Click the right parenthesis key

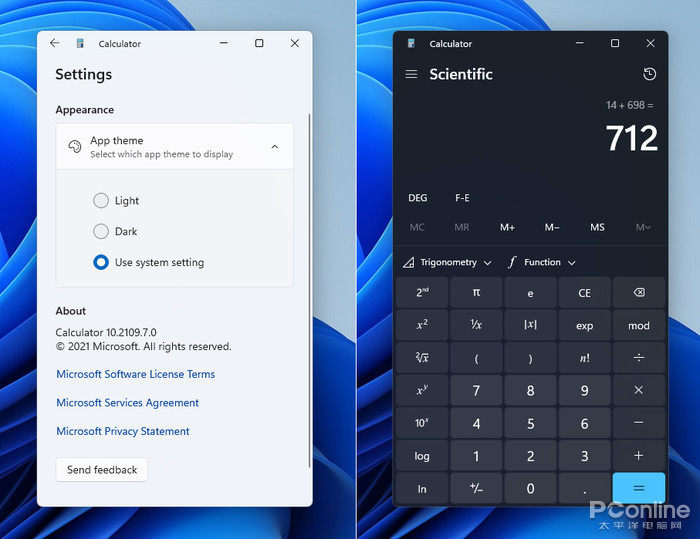click(x=530, y=358)
